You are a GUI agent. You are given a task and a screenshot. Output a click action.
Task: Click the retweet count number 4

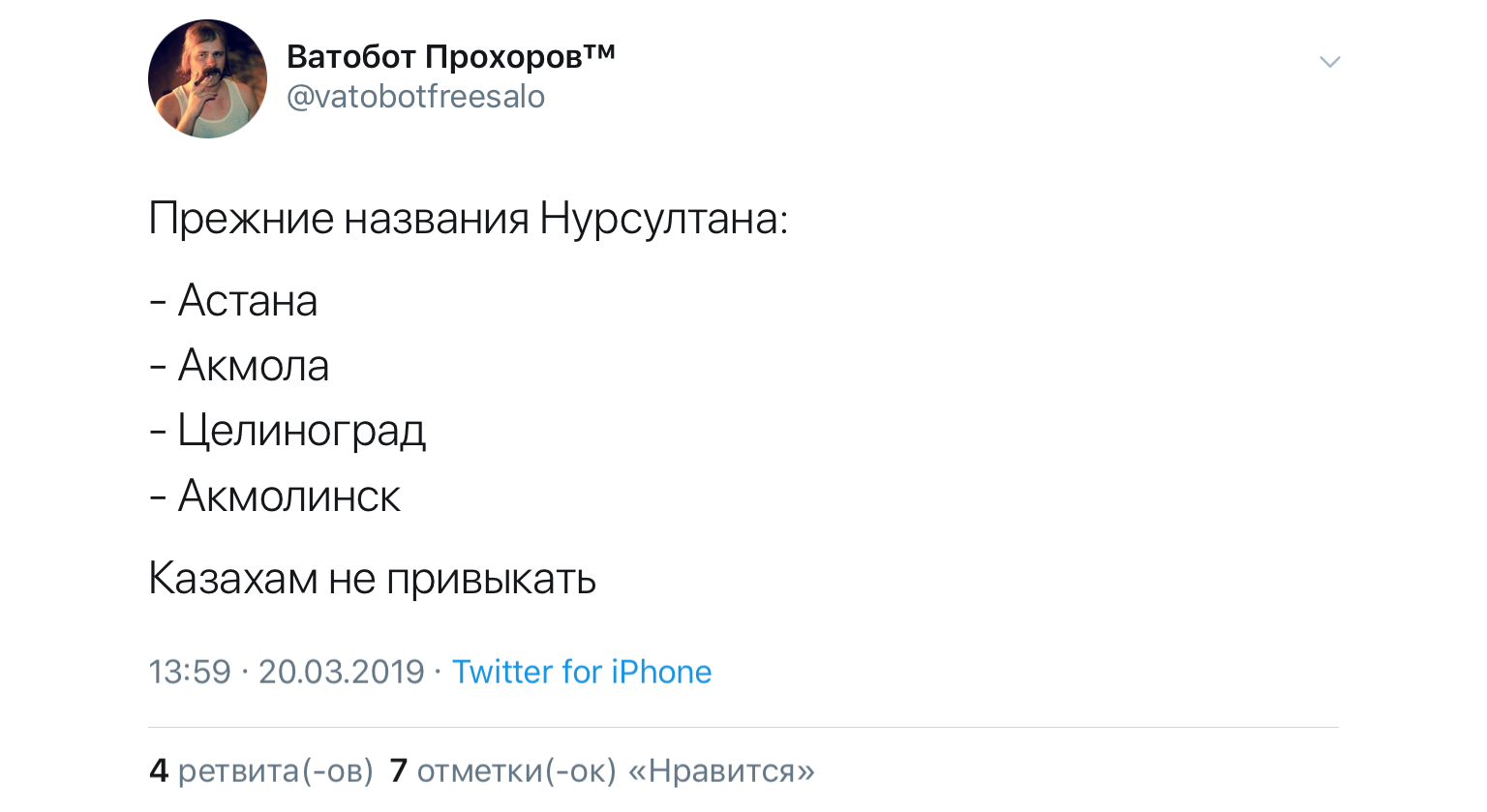pos(159,771)
